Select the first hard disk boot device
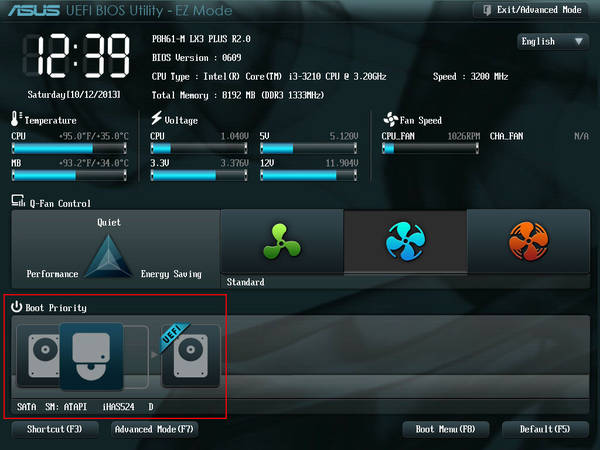Viewport: 600px width, 450px height. pyautogui.click(x=39, y=355)
